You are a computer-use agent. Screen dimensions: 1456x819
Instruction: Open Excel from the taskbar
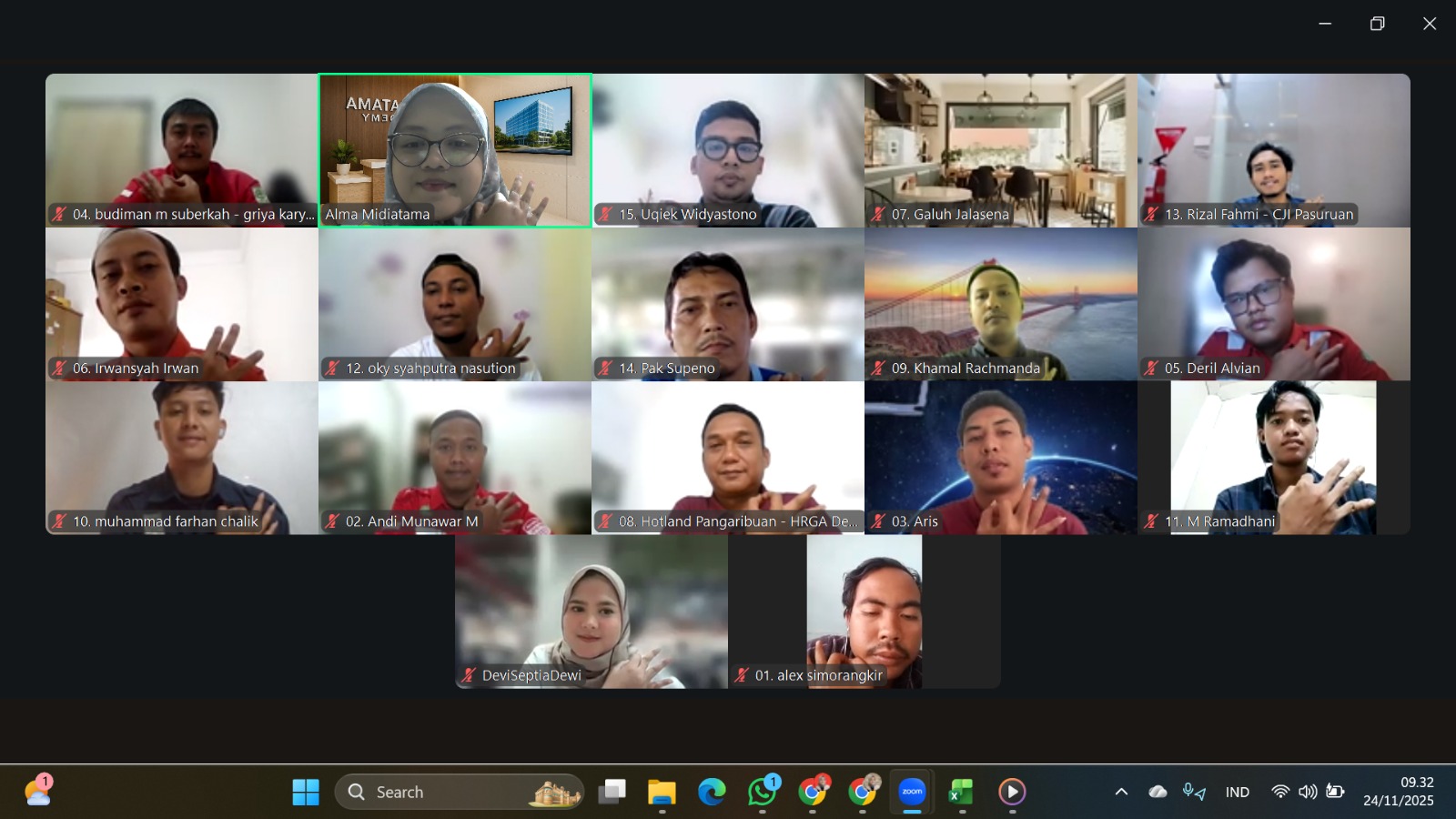click(962, 792)
